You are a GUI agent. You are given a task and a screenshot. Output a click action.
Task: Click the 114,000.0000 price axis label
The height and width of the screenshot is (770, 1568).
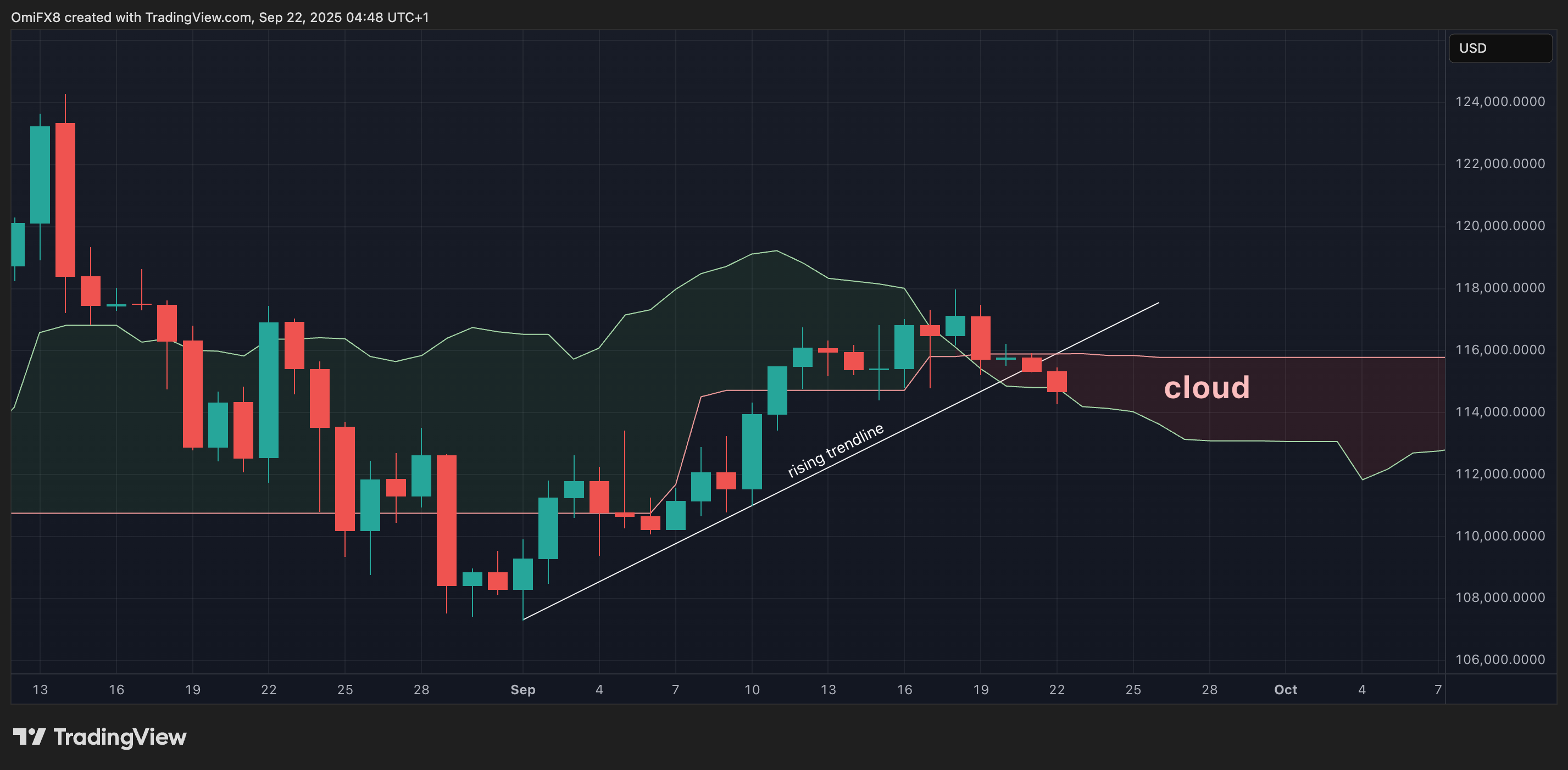coord(1500,412)
